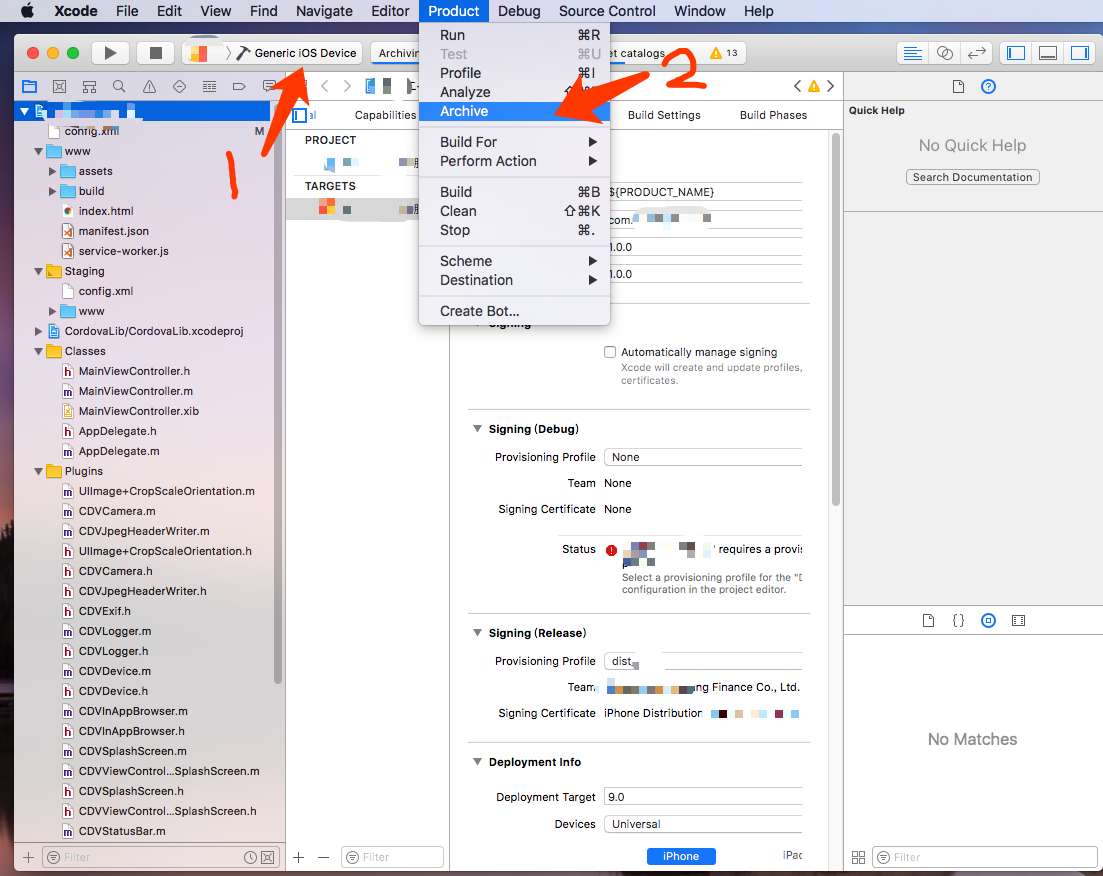Collapse the Classes group

coord(38,351)
